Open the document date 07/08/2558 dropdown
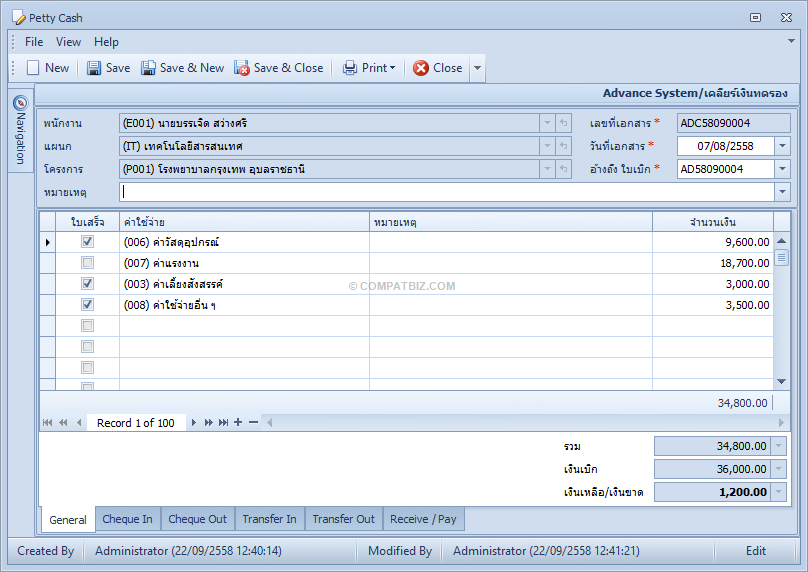 [x=782, y=146]
